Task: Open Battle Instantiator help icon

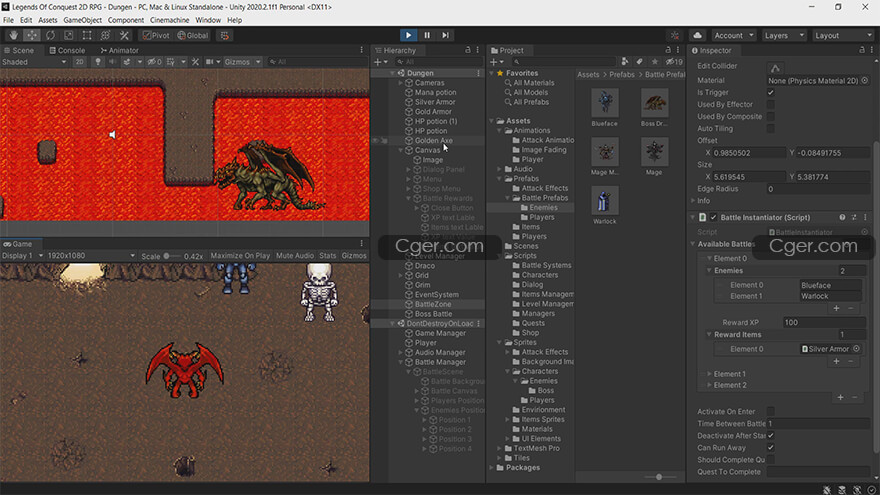Action: [x=842, y=217]
